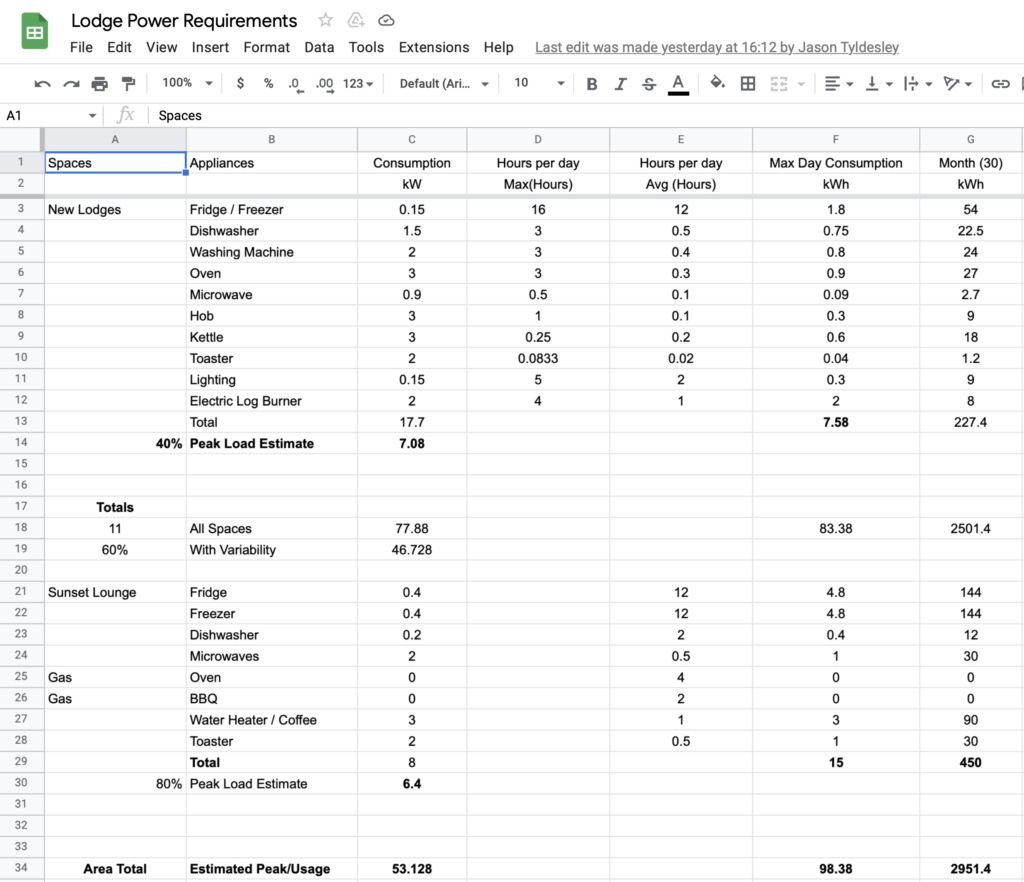Toggle strikethrough formatting

[x=648, y=84]
